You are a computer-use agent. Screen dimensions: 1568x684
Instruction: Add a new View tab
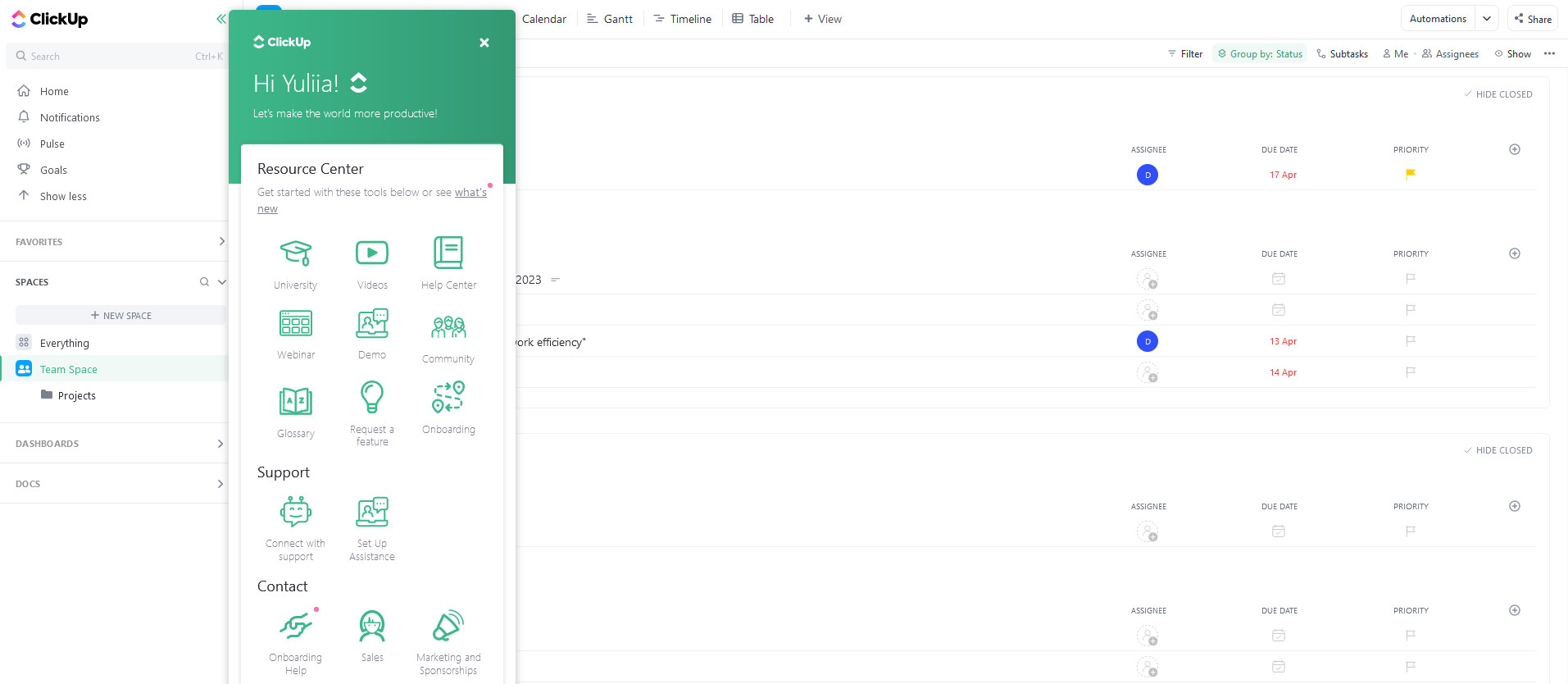tap(822, 19)
